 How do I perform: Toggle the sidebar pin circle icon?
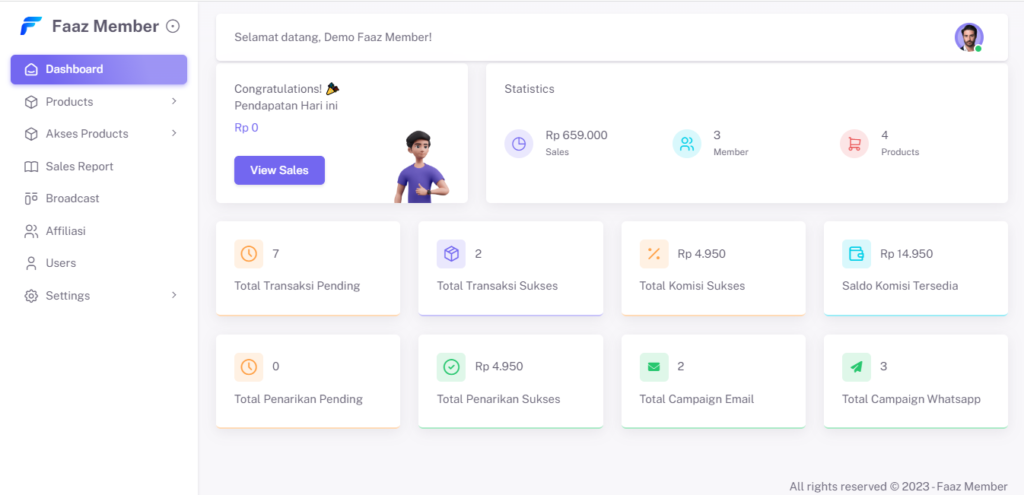(173, 26)
